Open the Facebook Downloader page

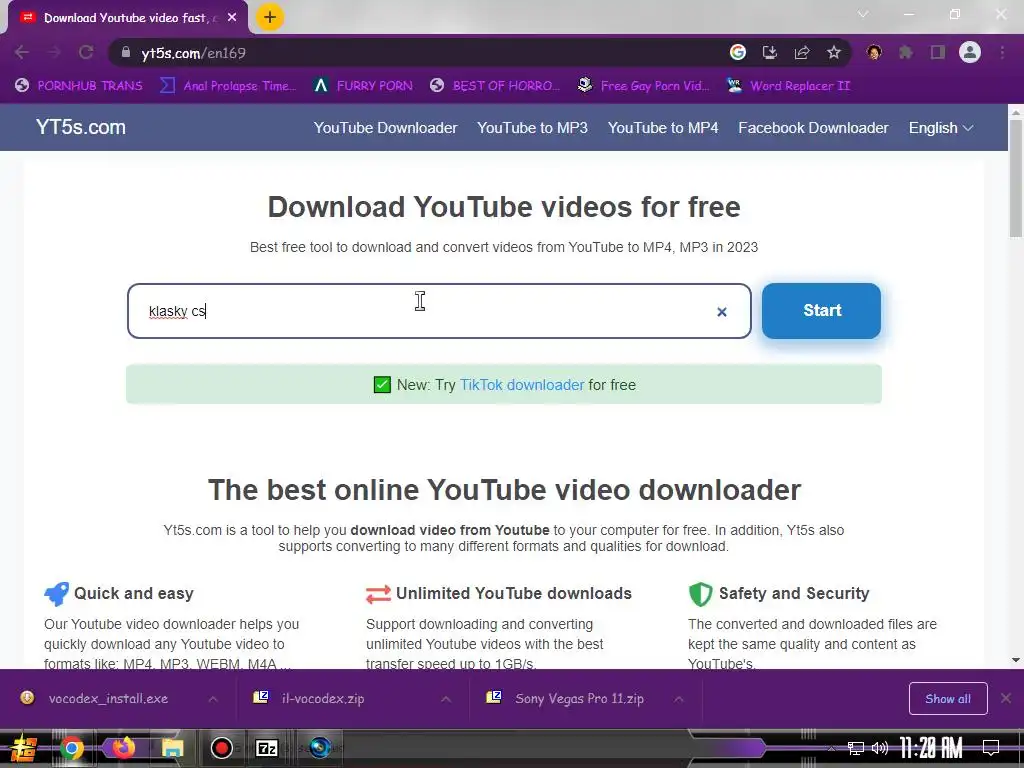(x=813, y=128)
